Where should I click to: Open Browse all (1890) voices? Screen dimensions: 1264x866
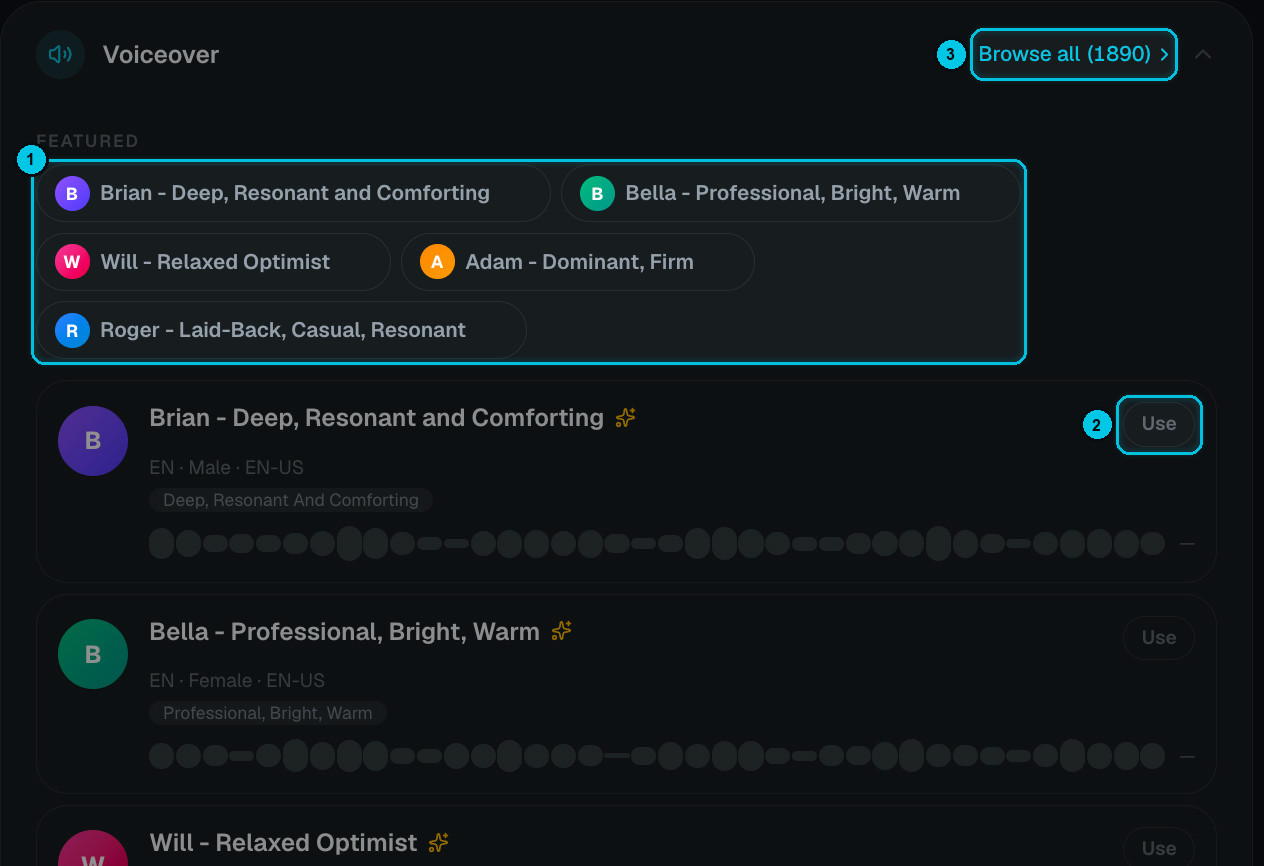click(x=1073, y=54)
